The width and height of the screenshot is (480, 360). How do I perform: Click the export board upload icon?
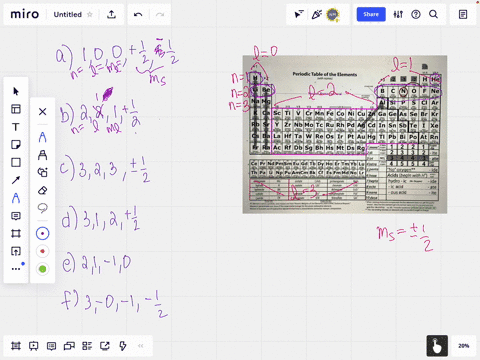click(111, 14)
